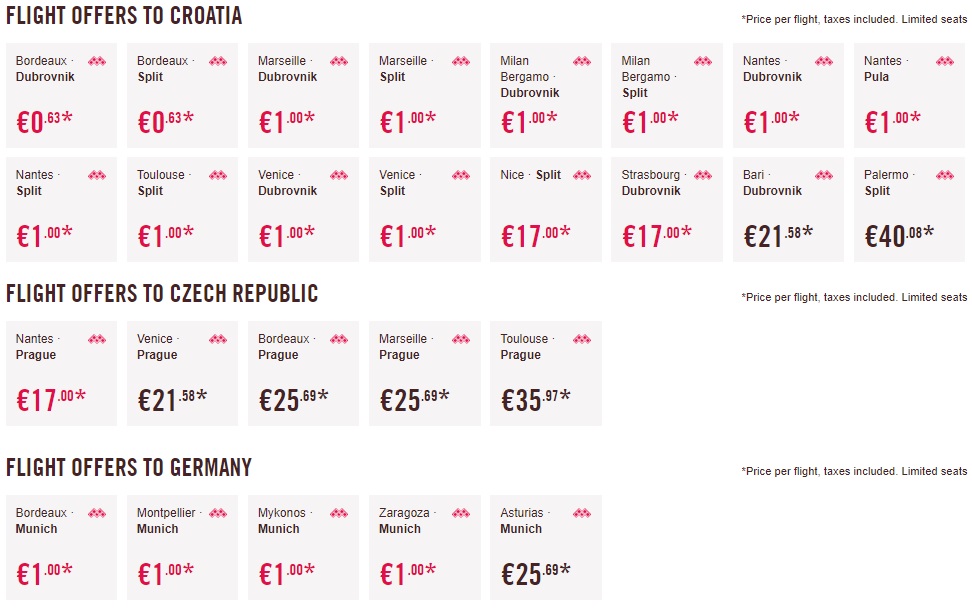Open Zaragoza to Munich flight offer

[424, 547]
